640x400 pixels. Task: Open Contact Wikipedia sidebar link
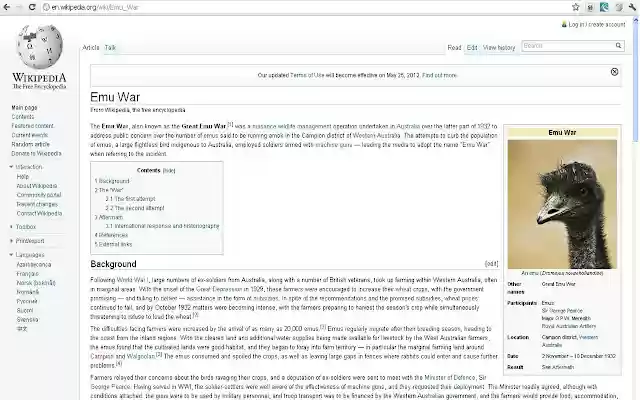39,213
